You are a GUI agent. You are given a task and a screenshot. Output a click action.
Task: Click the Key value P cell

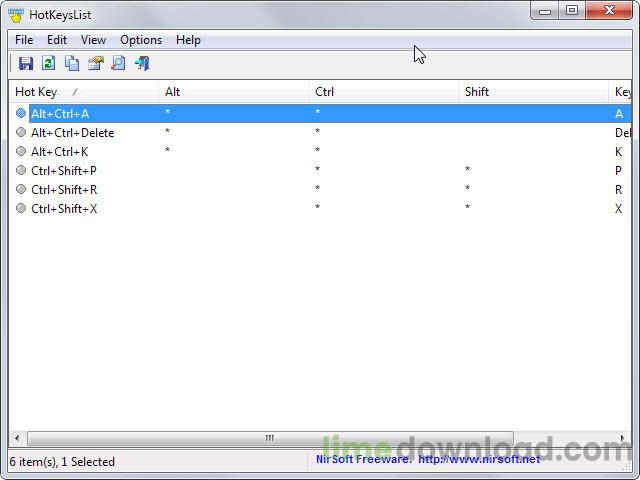click(619, 171)
